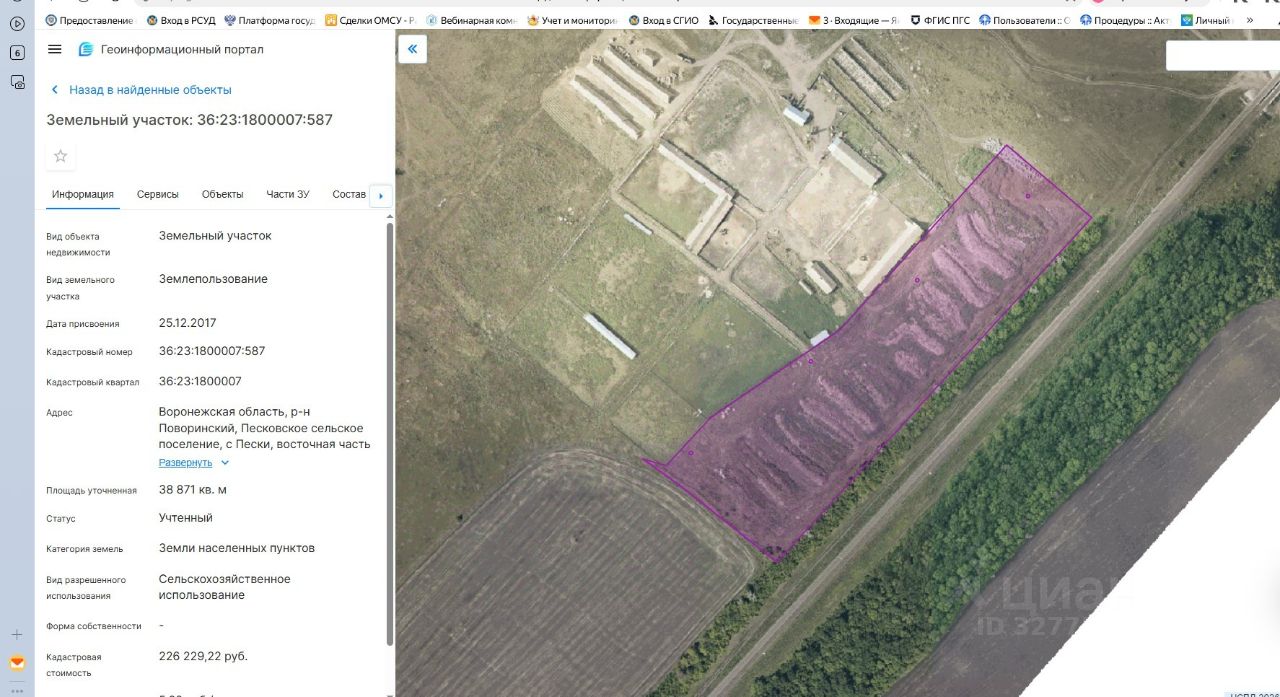
Task: Expand the address via Развернуть link
Action: pos(194,462)
